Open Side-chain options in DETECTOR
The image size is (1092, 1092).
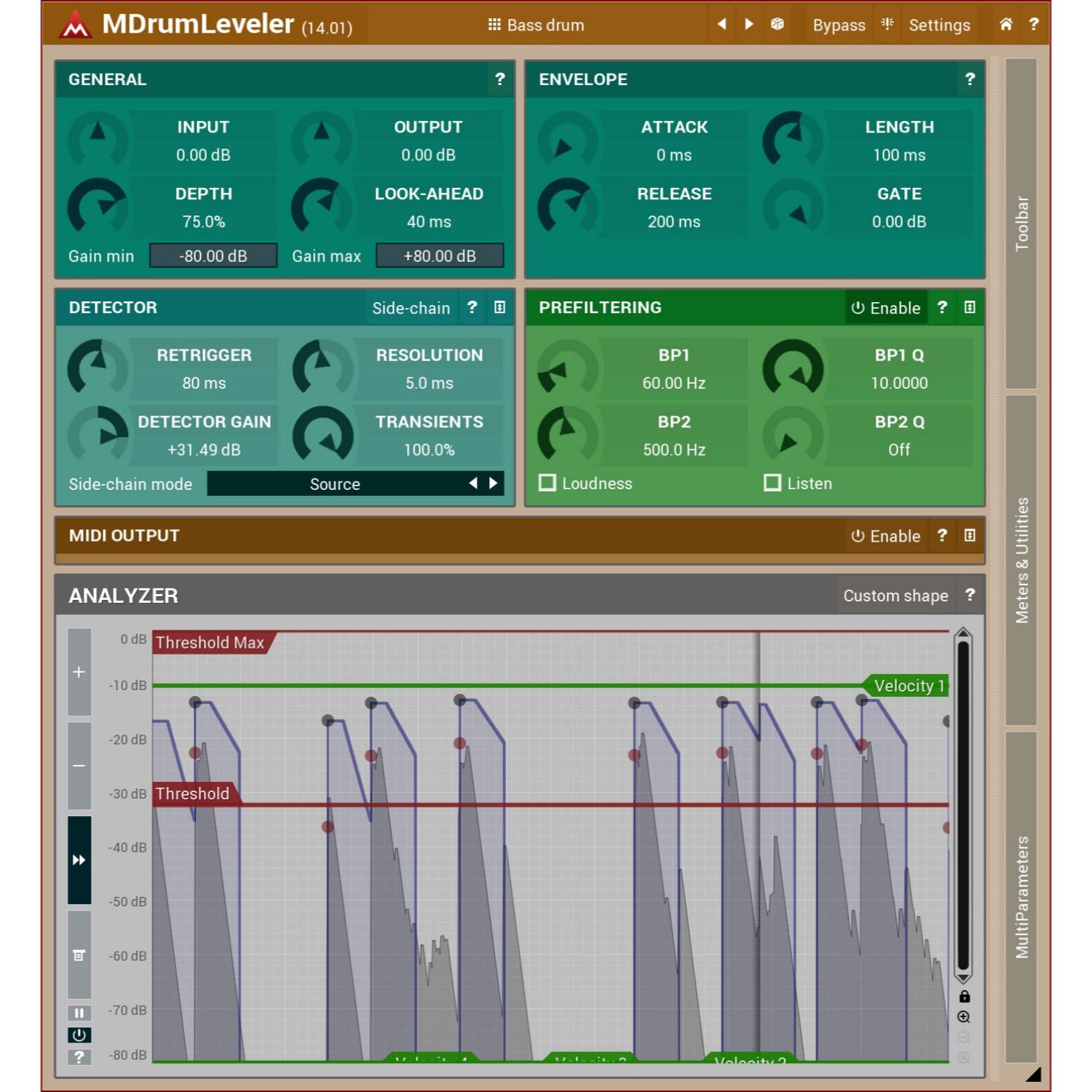(x=411, y=308)
